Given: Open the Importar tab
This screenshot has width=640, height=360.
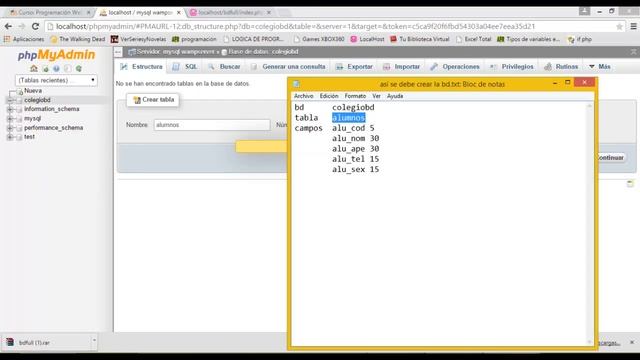Looking at the screenshot, I should pos(401,67).
